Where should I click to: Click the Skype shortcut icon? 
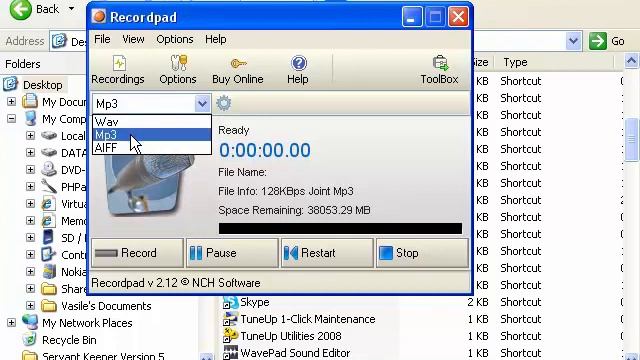click(230, 302)
